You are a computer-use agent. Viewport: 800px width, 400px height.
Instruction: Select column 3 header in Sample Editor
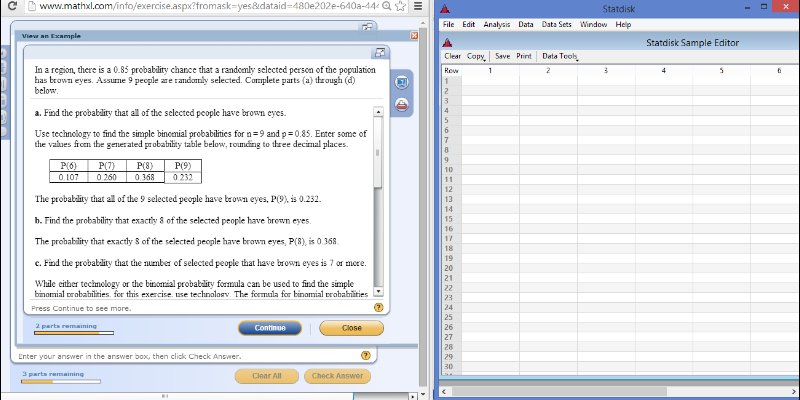pos(606,70)
